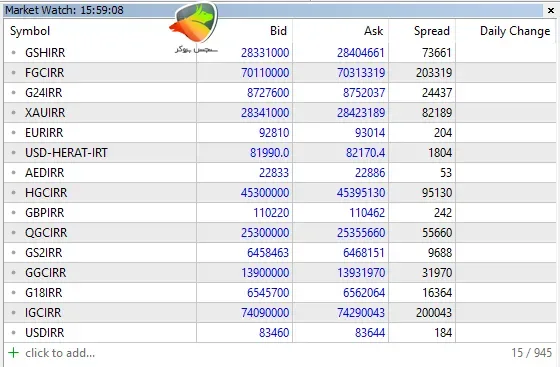
Task: Click the dot icon beside GBPIRR
Action: tap(14, 212)
